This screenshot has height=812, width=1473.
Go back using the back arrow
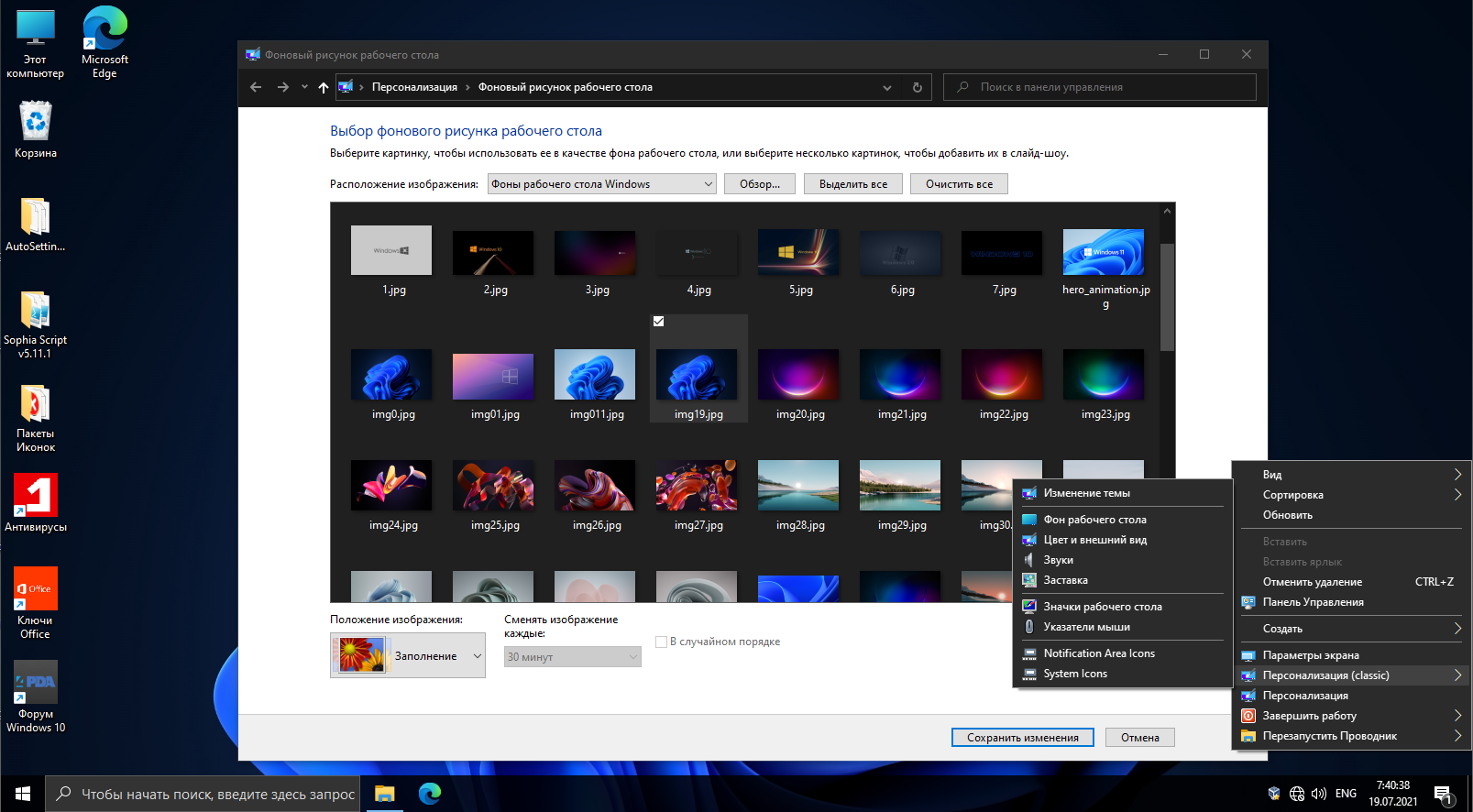pyautogui.click(x=256, y=87)
